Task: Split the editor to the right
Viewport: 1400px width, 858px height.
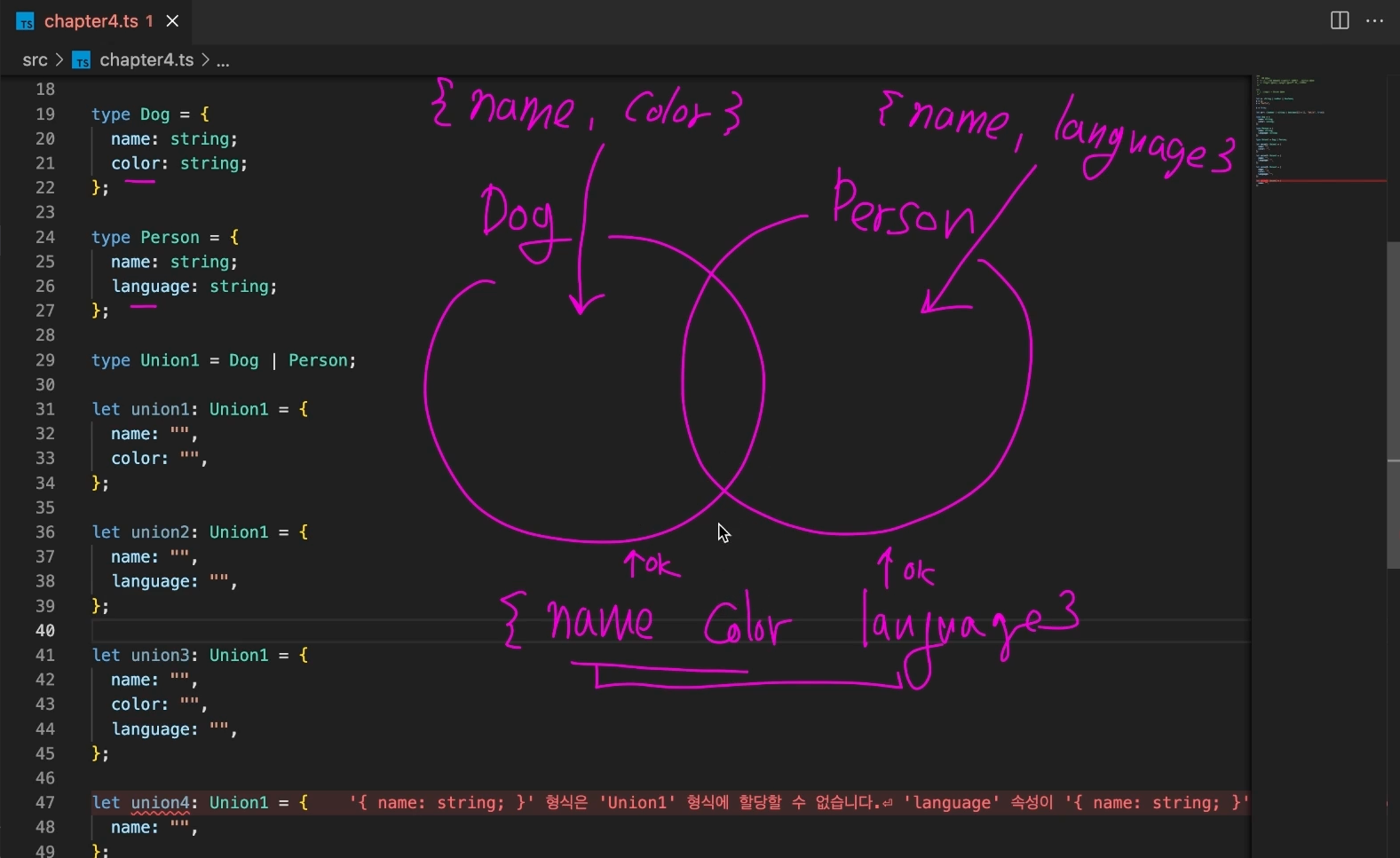Action: point(1340,20)
